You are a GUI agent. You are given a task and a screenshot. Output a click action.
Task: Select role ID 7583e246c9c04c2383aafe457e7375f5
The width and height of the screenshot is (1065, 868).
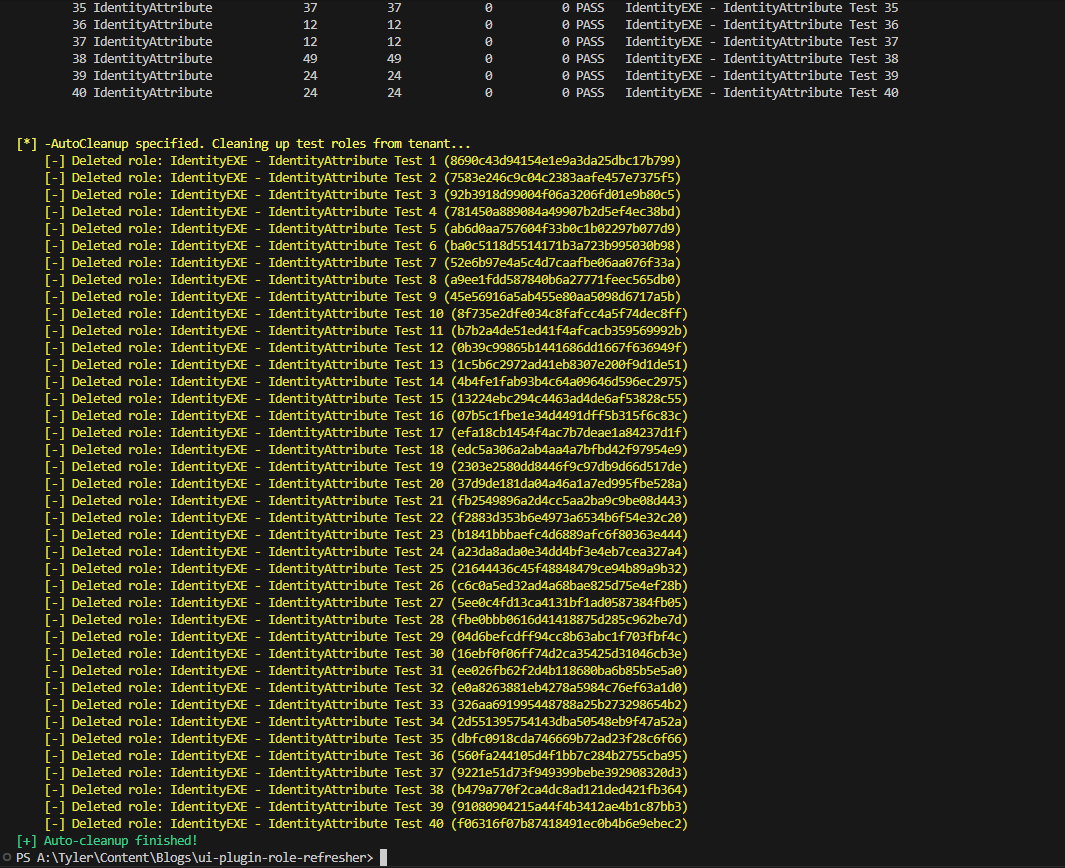(562, 178)
